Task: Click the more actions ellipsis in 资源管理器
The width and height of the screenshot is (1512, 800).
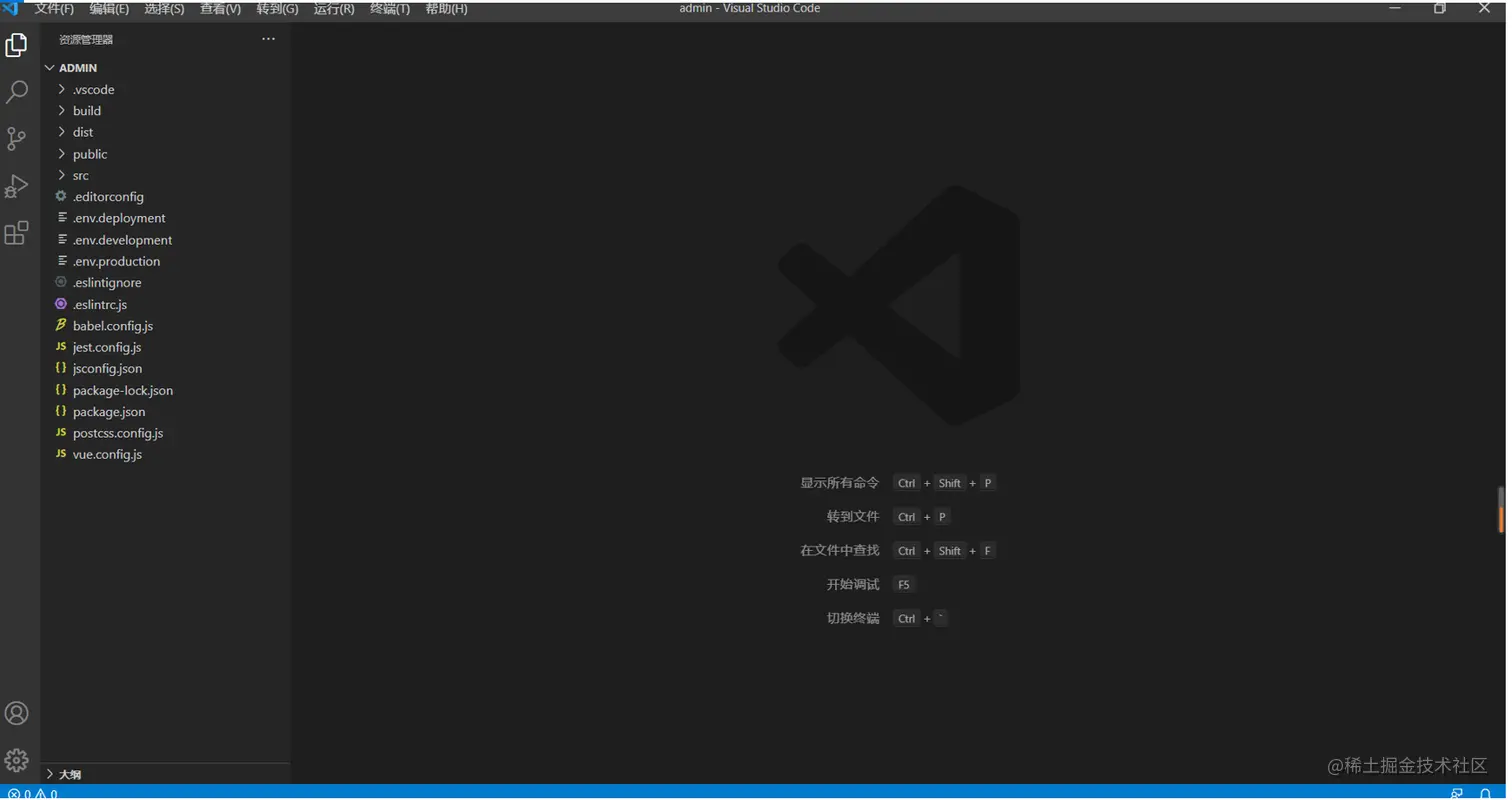Action: pos(268,39)
